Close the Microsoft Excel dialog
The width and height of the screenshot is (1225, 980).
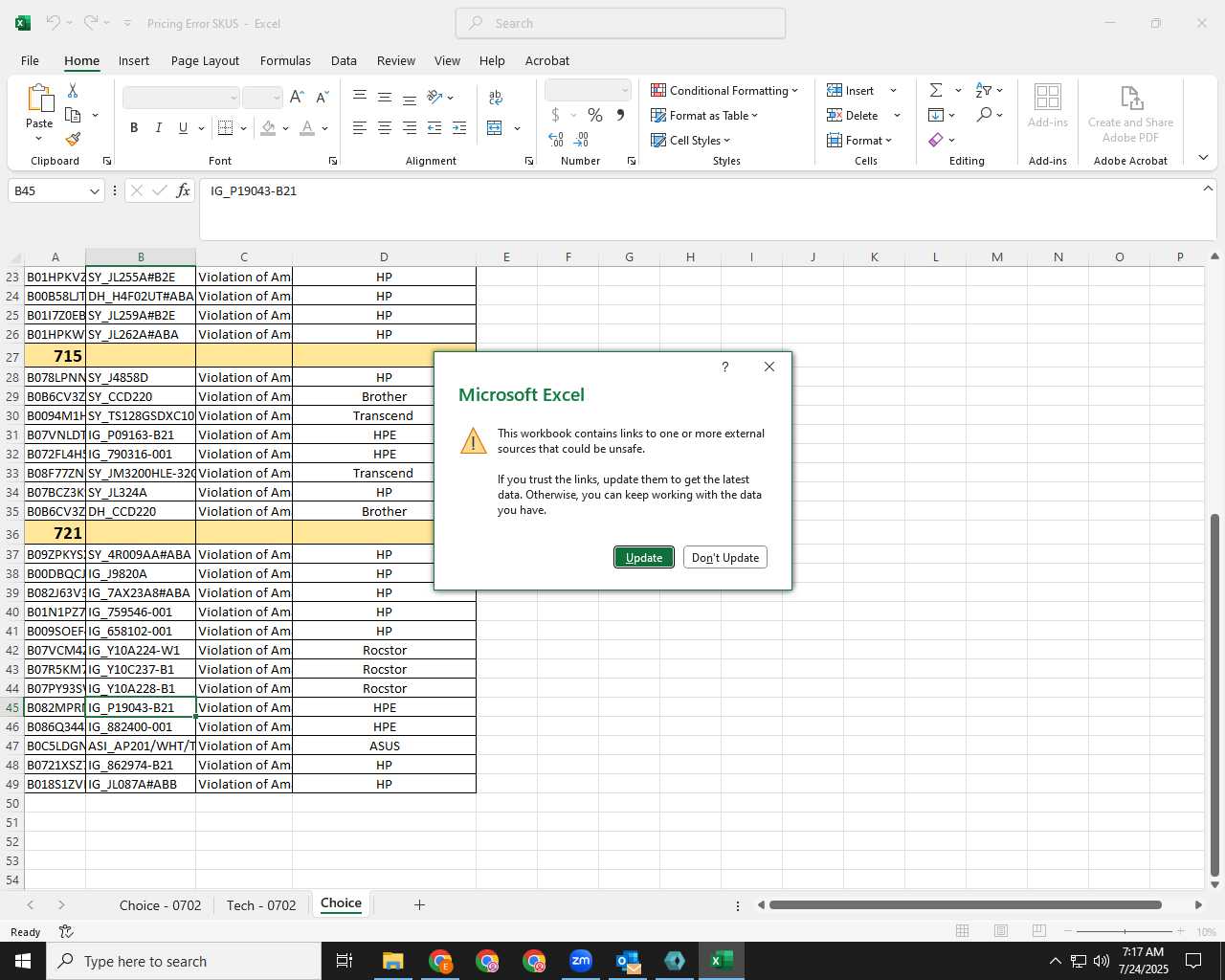click(x=769, y=367)
